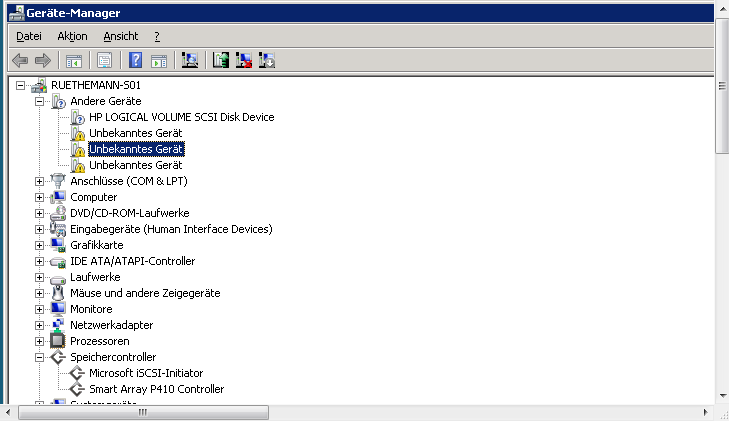Expand the Laufwerke branch
The height and width of the screenshot is (421, 729).
40,277
